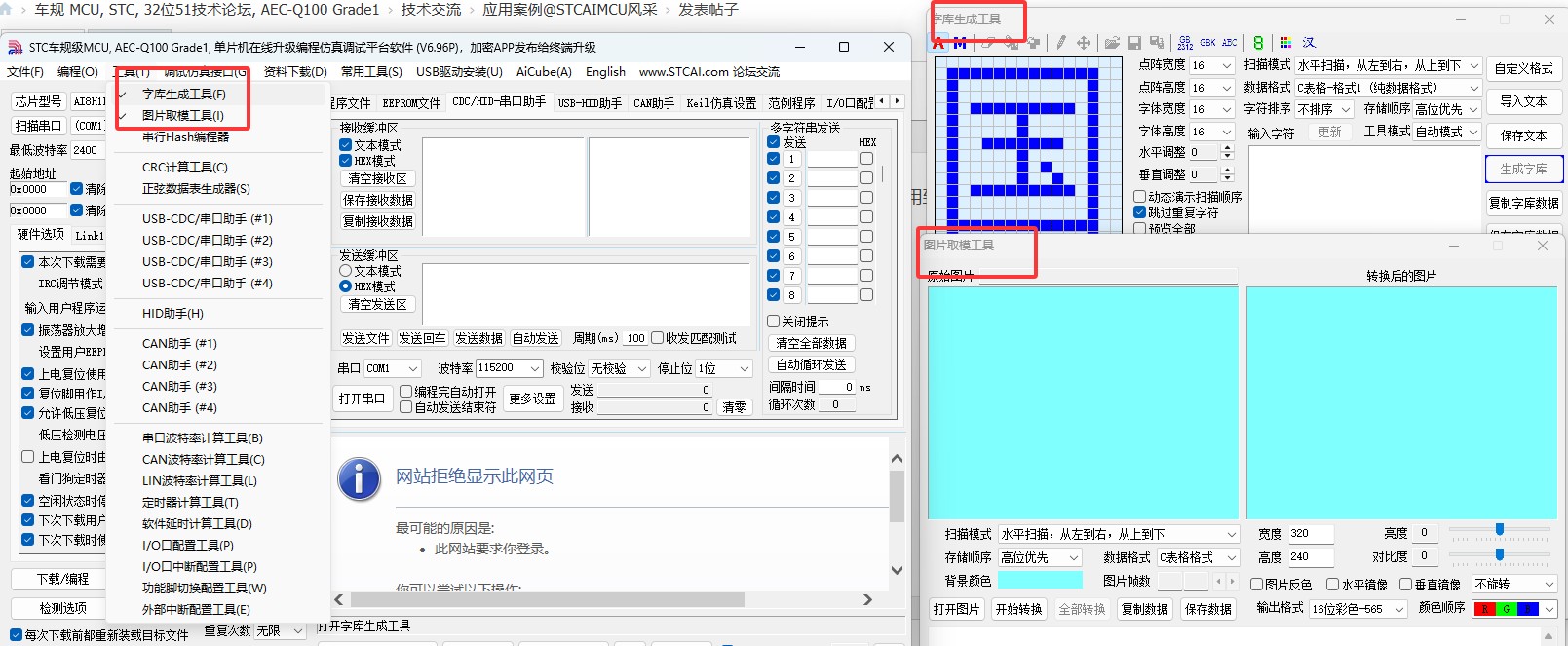Open the color grid palette icon

[x=1285, y=43]
